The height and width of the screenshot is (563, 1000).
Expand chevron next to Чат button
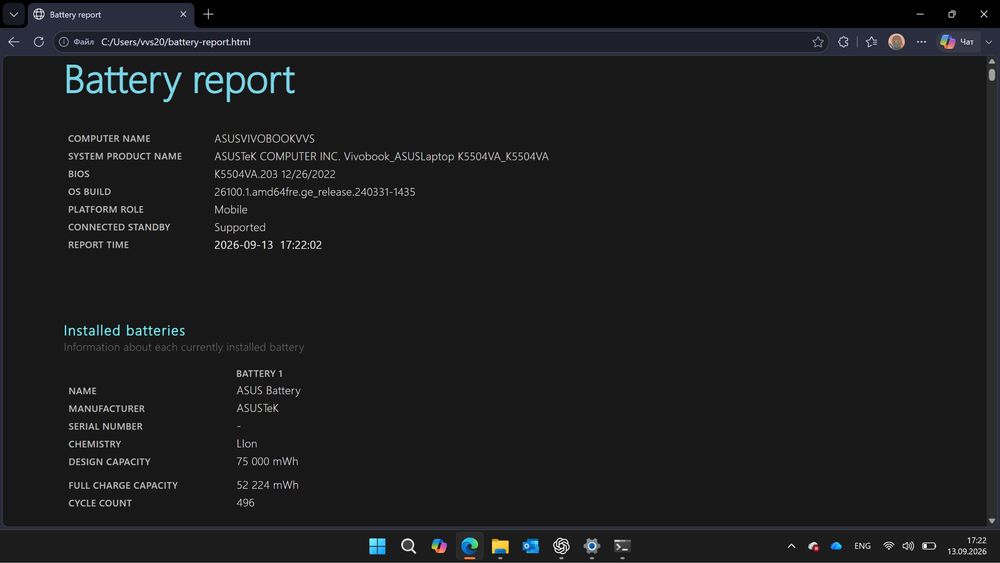pyautogui.click(x=989, y=42)
